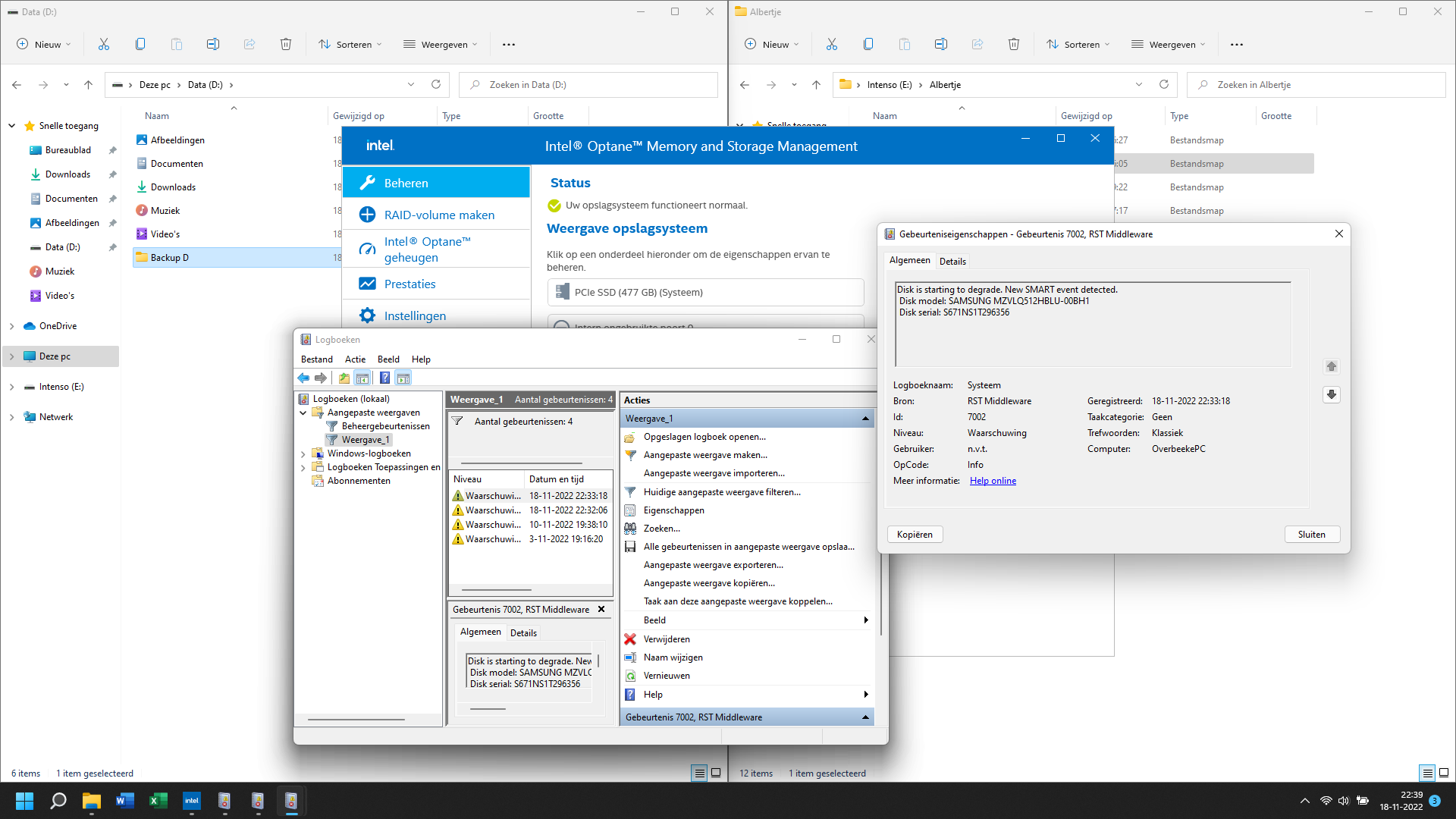The image size is (1456, 819).
Task: Open Instellingen in the Intel Optane sidebar
Action: [413, 315]
